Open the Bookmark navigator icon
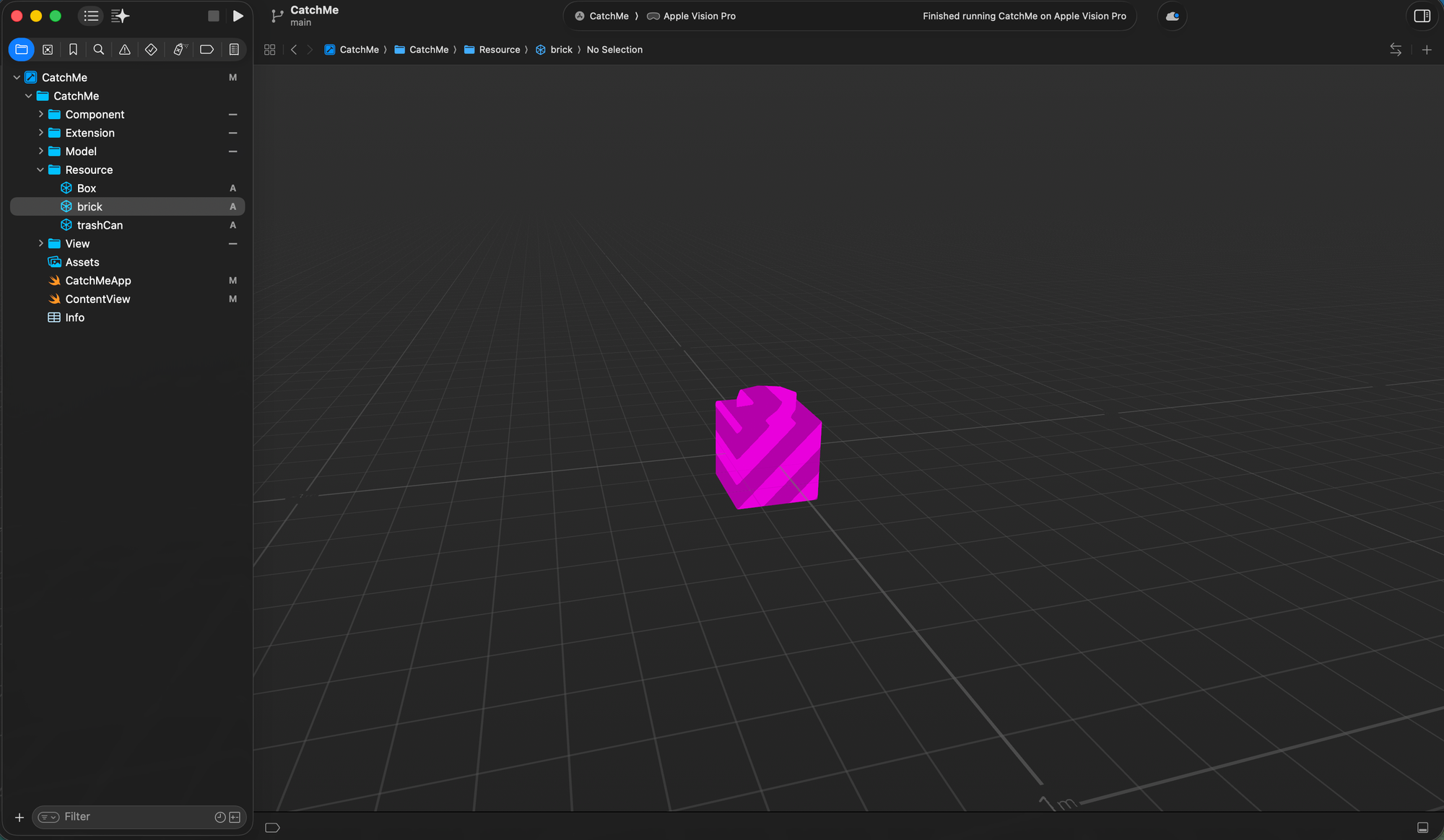Image resolution: width=1444 pixels, height=840 pixels. tap(73, 50)
